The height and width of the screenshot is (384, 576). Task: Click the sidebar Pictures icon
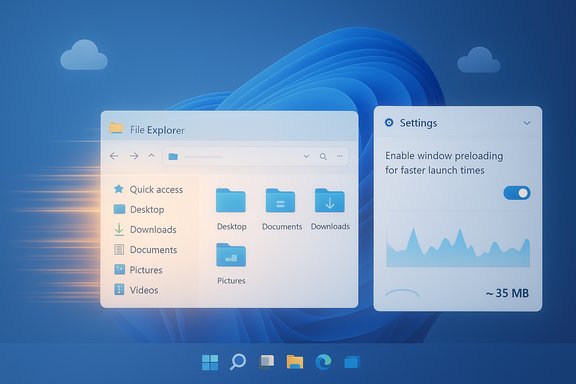click(119, 270)
